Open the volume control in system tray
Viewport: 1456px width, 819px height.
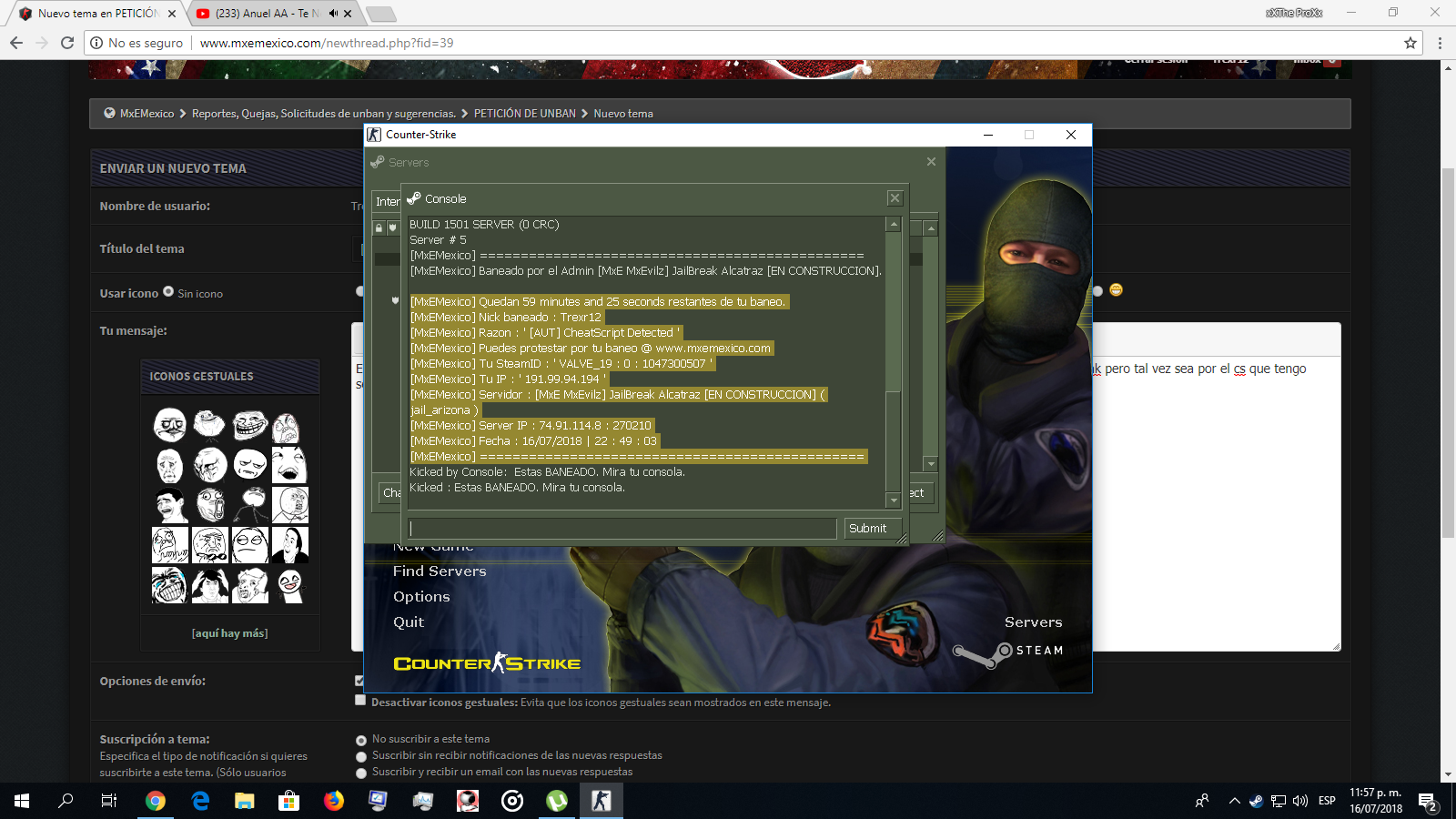click(1300, 801)
